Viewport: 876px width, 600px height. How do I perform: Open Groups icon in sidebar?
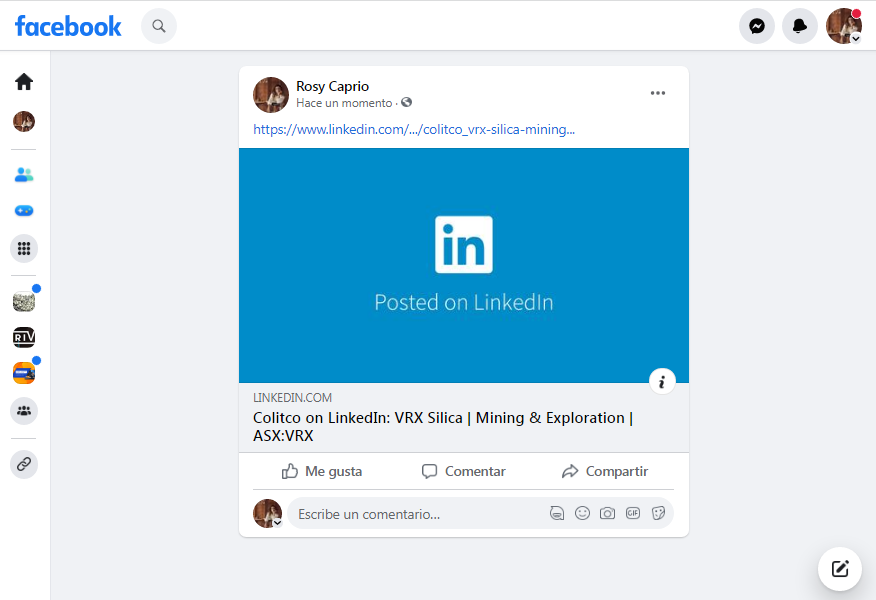coord(23,411)
